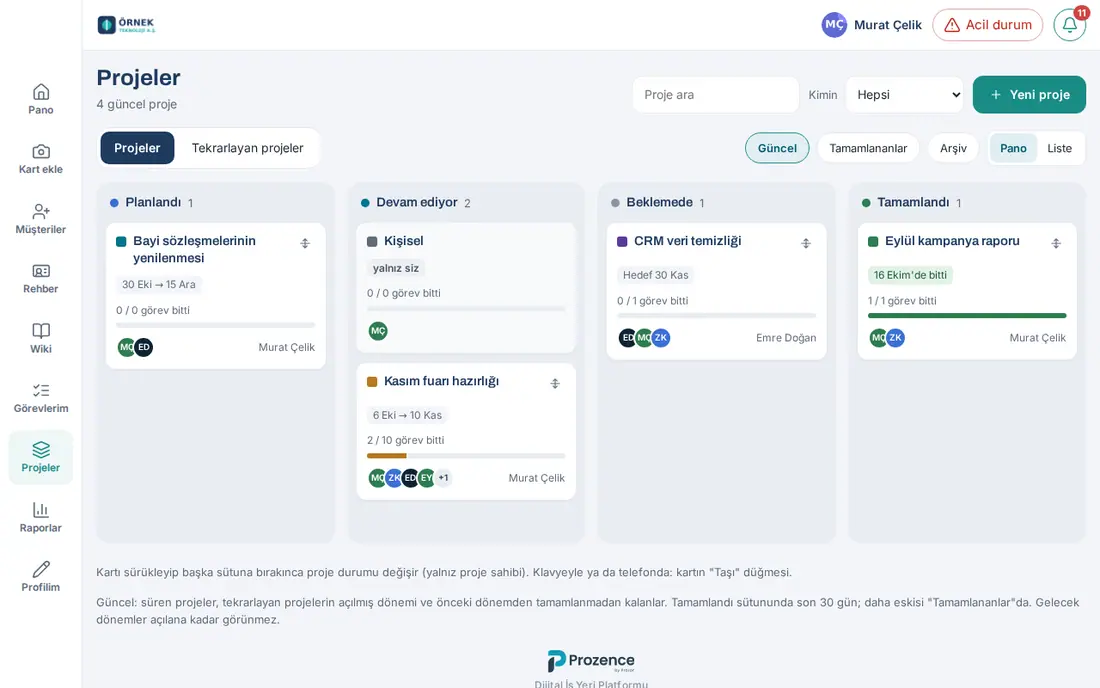
Task: Click the Yeni proje button
Action: click(1029, 95)
